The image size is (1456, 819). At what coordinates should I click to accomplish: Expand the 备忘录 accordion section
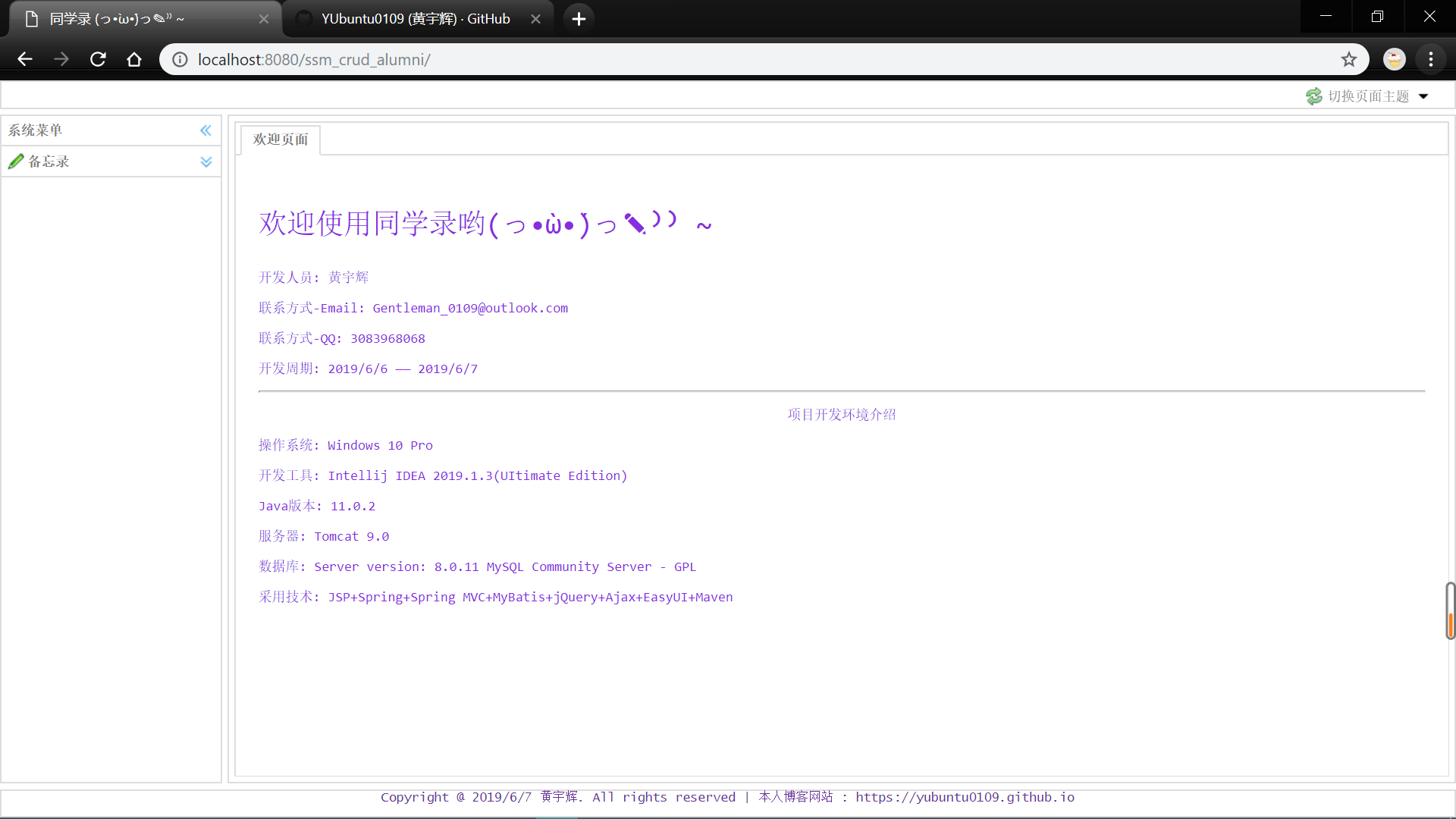[206, 162]
